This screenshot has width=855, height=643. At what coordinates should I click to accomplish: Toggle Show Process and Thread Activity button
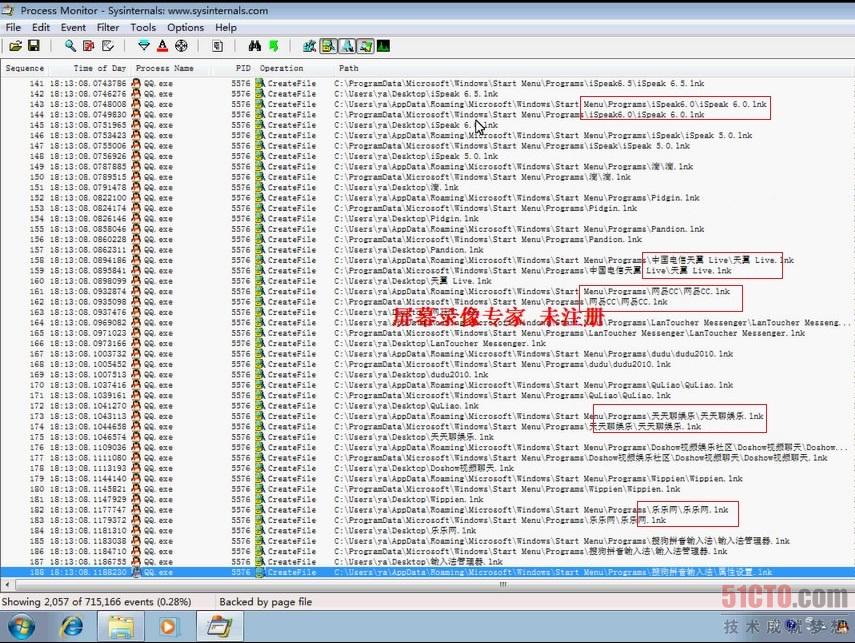(365, 46)
